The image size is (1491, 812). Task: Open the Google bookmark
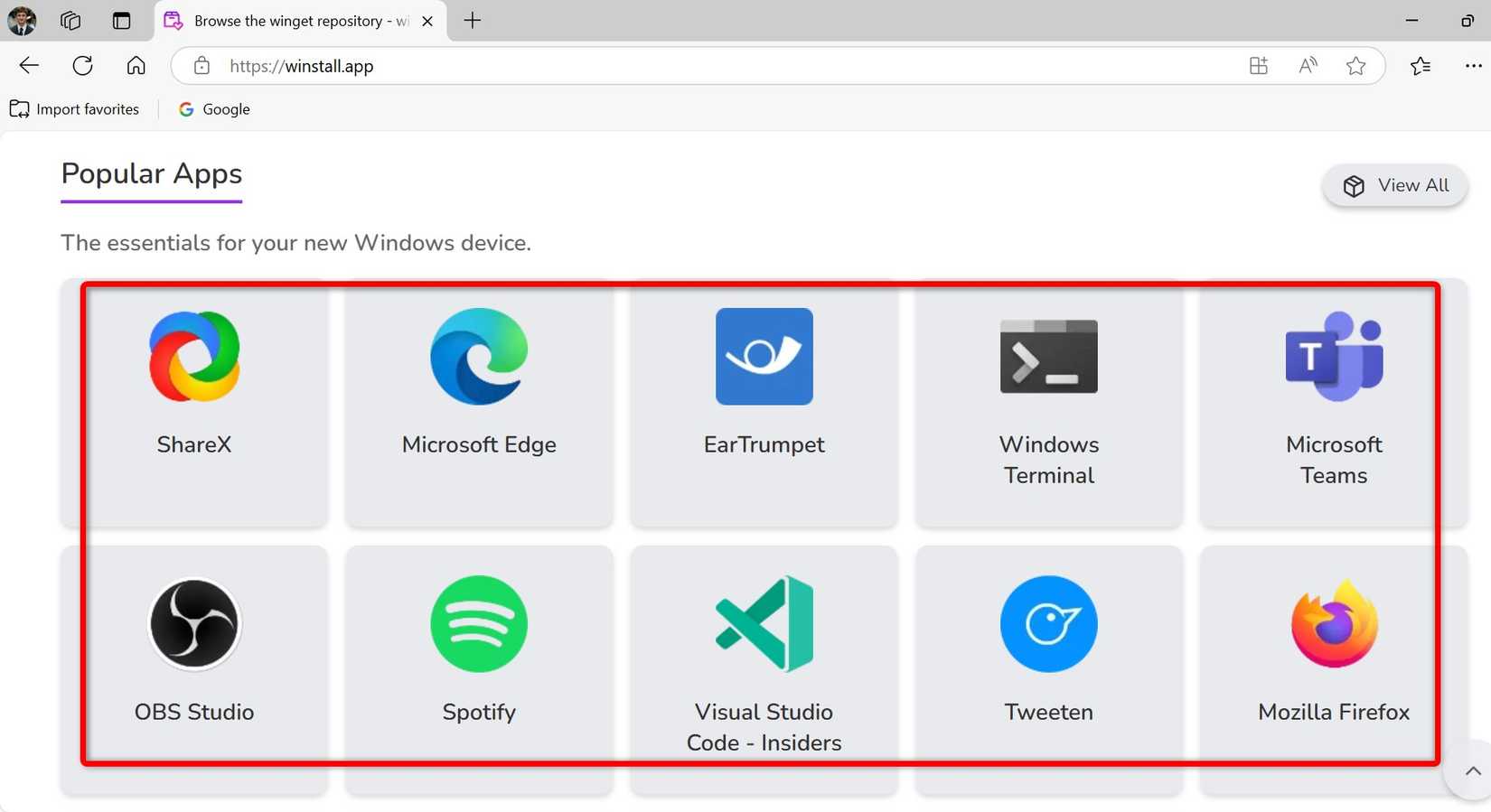(214, 109)
